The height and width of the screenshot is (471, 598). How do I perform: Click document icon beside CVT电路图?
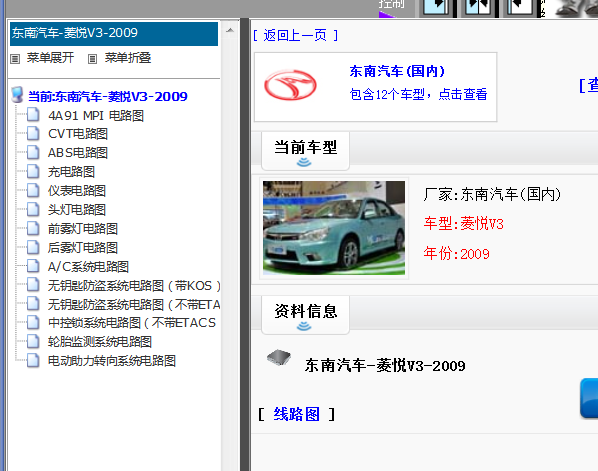(33, 133)
